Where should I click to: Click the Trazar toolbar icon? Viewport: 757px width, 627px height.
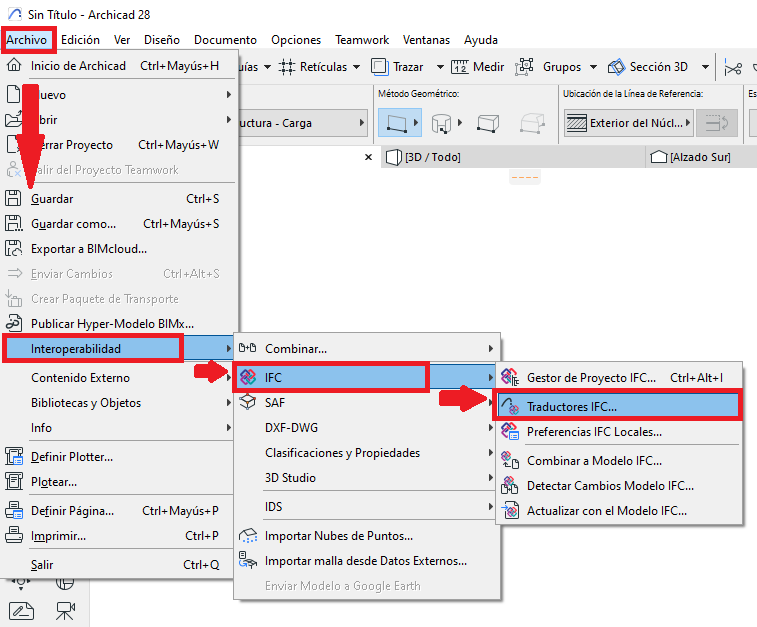[x=380, y=67]
